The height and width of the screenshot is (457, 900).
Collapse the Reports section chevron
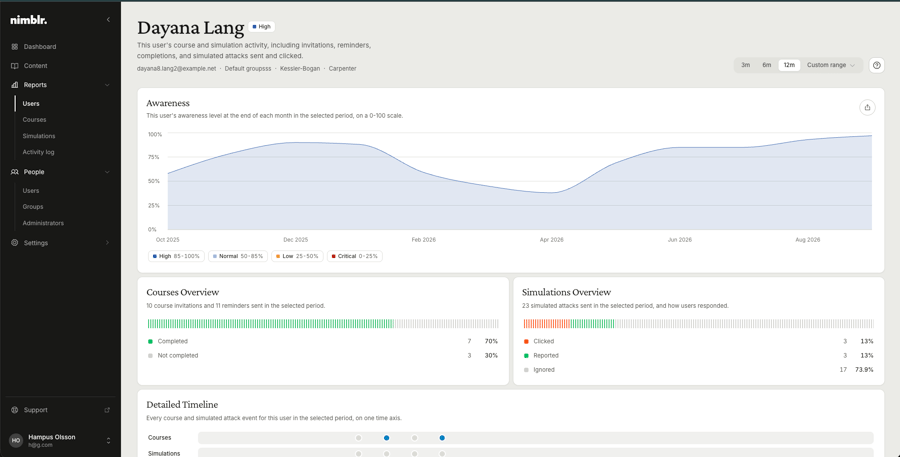(x=107, y=85)
